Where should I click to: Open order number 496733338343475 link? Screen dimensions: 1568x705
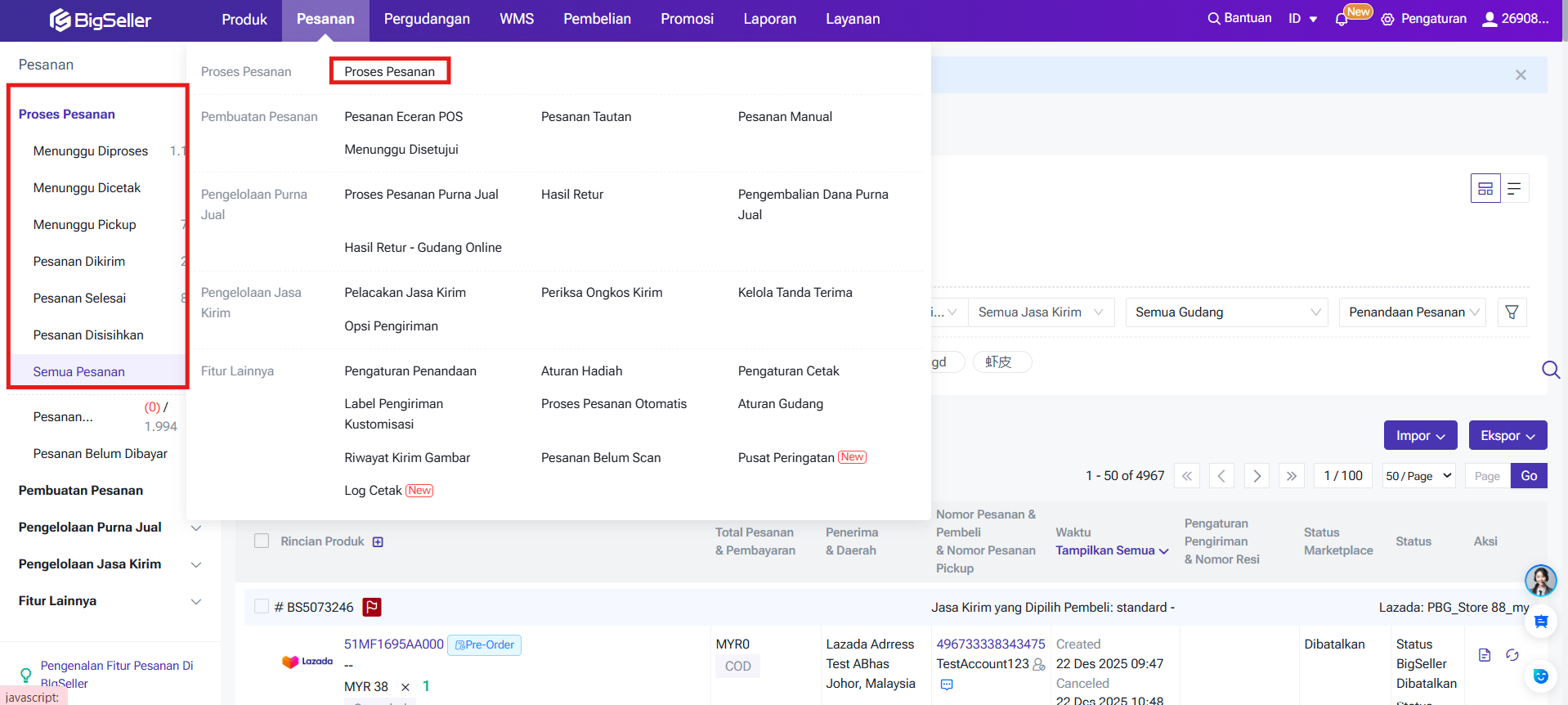click(990, 644)
